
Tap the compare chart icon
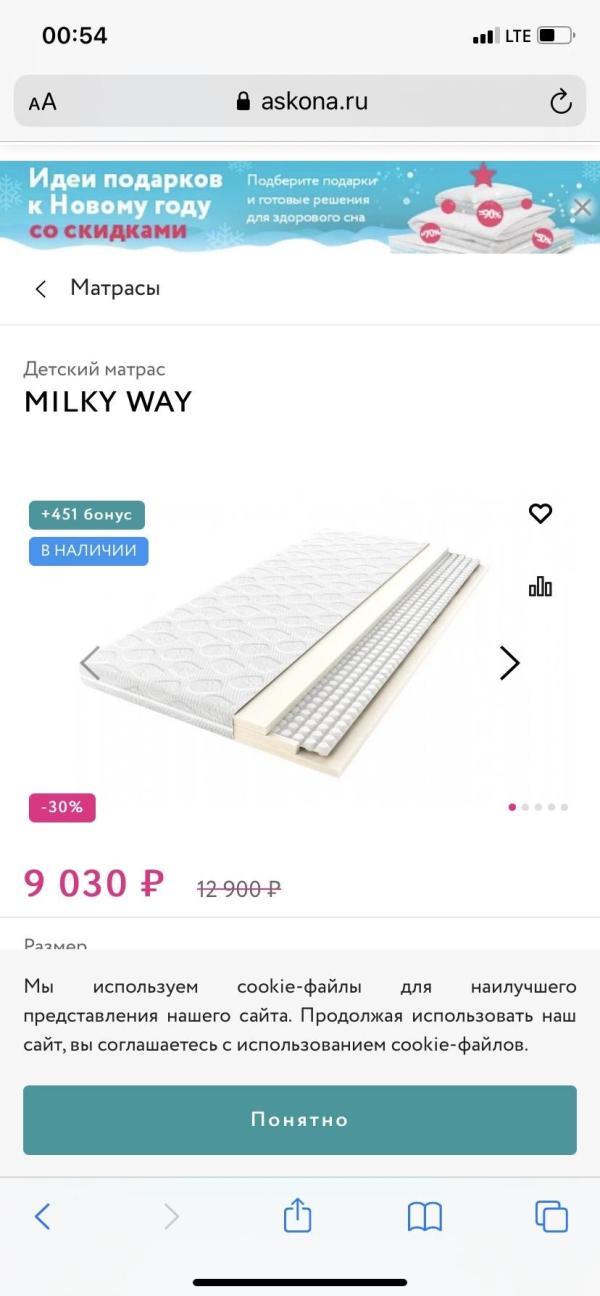coord(540,586)
